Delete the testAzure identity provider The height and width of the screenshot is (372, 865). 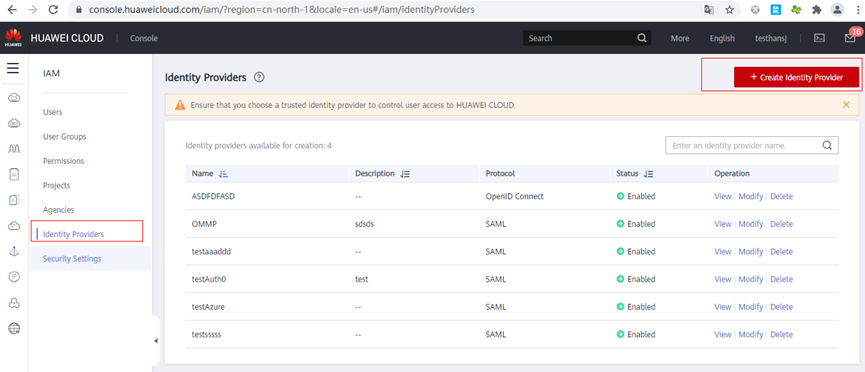tap(782, 306)
